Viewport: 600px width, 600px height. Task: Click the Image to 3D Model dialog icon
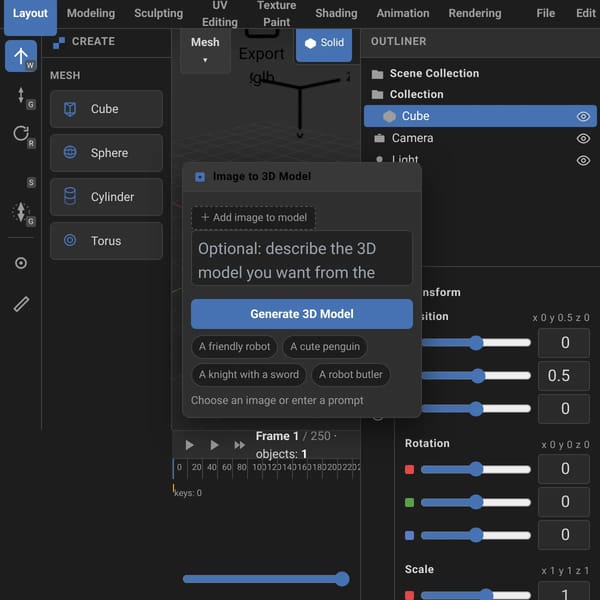point(200,177)
